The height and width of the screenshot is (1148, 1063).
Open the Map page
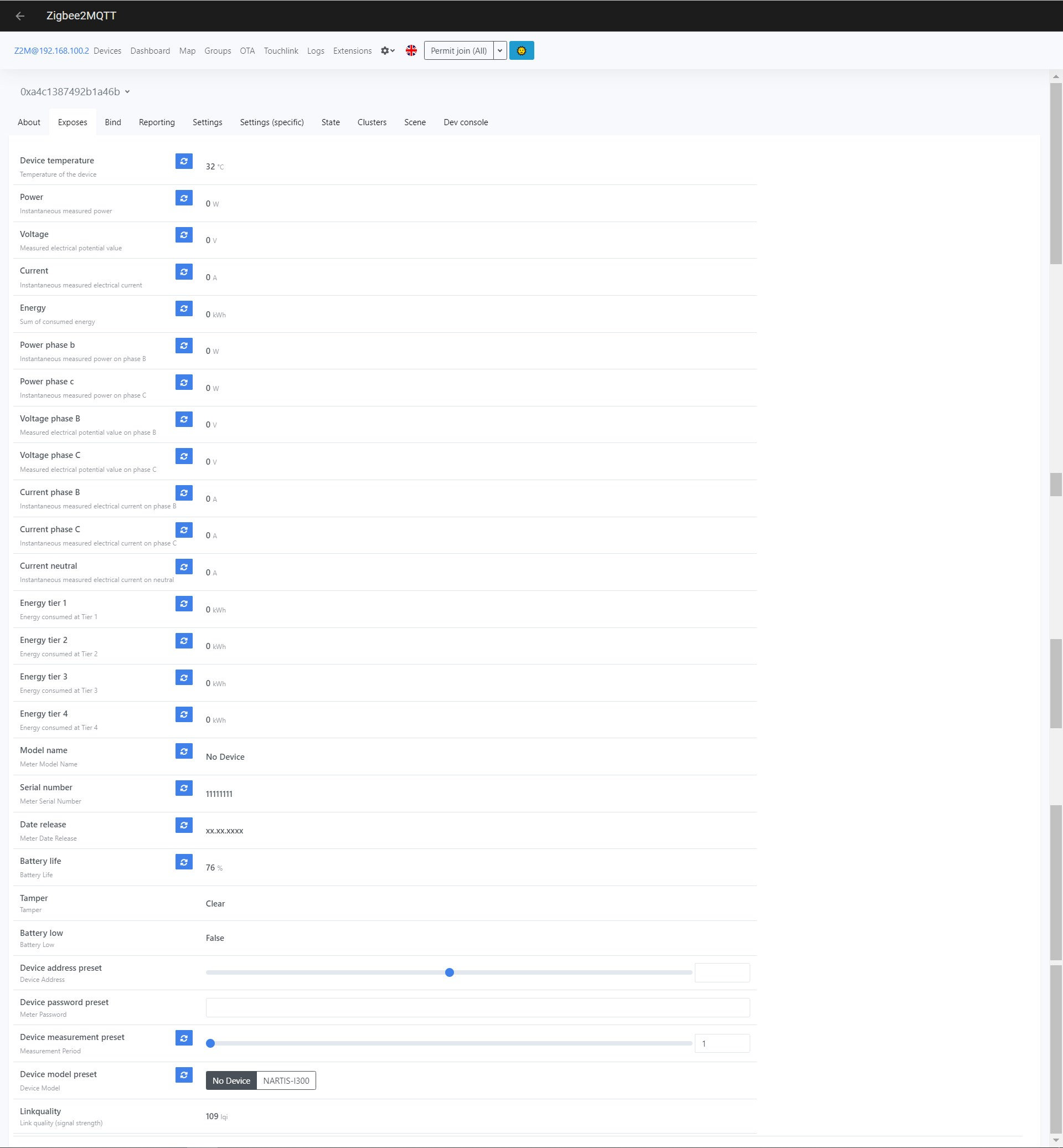tap(188, 50)
